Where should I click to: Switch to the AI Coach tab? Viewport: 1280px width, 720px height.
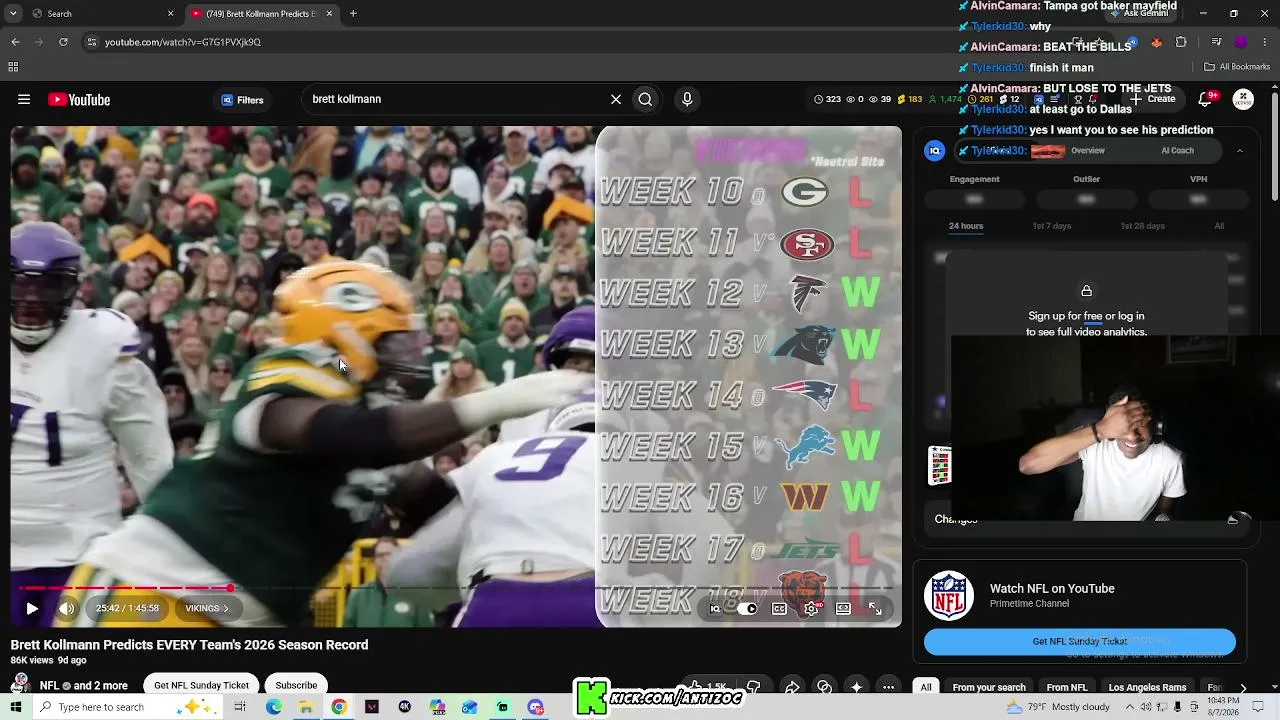click(x=1177, y=151)
